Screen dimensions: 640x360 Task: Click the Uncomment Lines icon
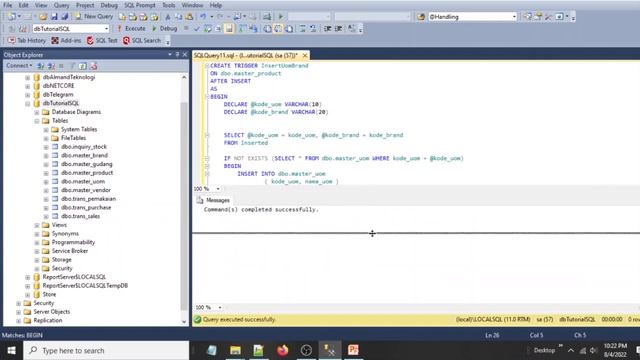coord(313,29)
